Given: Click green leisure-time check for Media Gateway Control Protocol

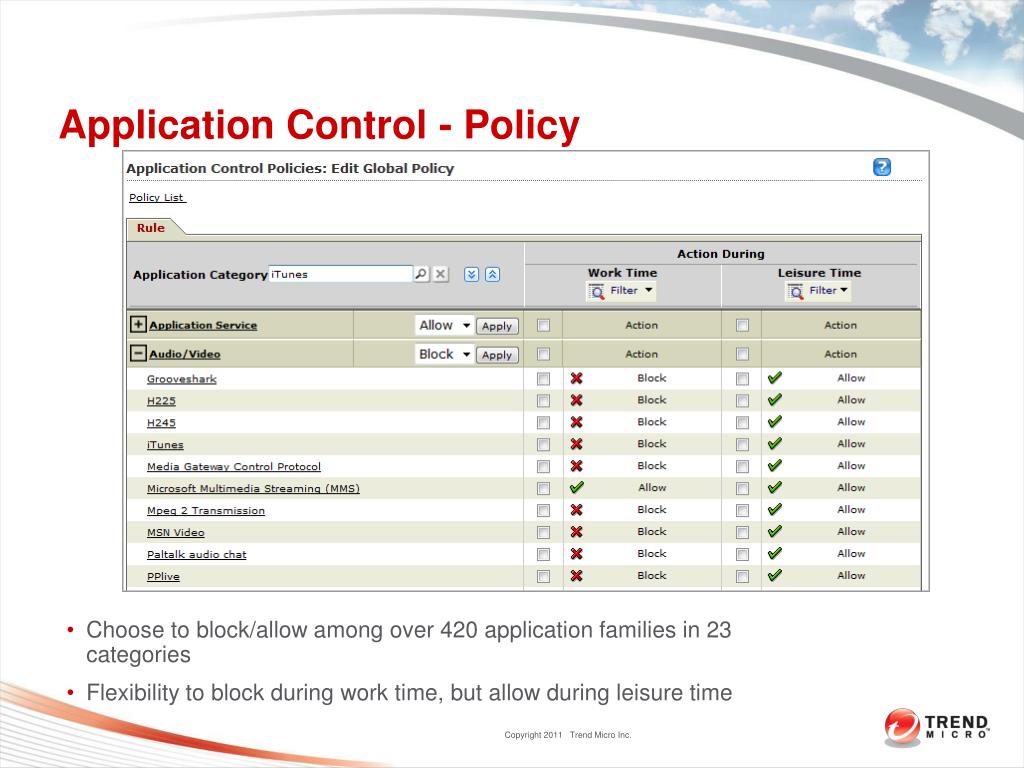Looking at the screenshot, I should click(x=775, y=466).
